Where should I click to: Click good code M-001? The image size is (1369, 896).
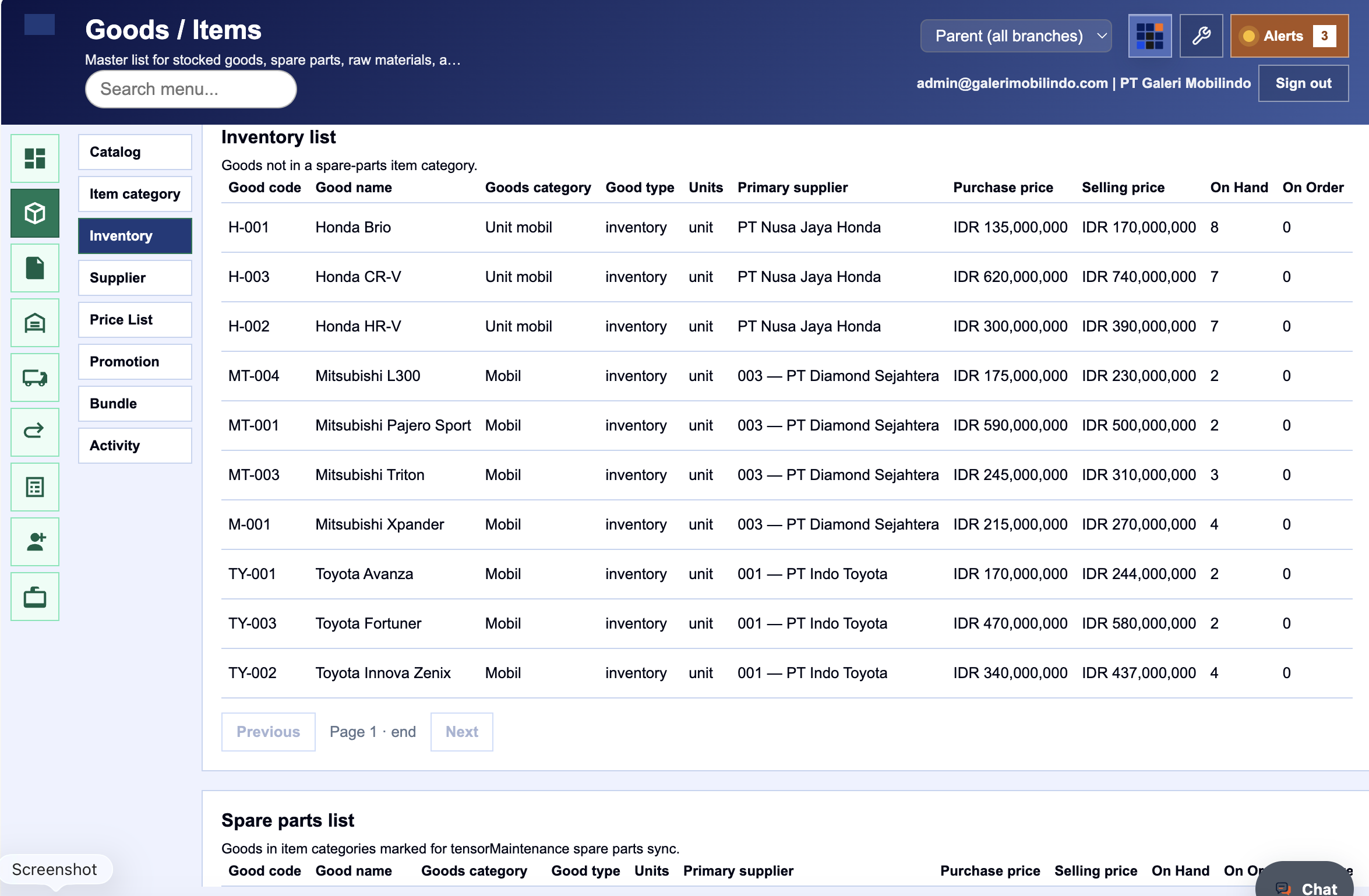tap(249, 524)
